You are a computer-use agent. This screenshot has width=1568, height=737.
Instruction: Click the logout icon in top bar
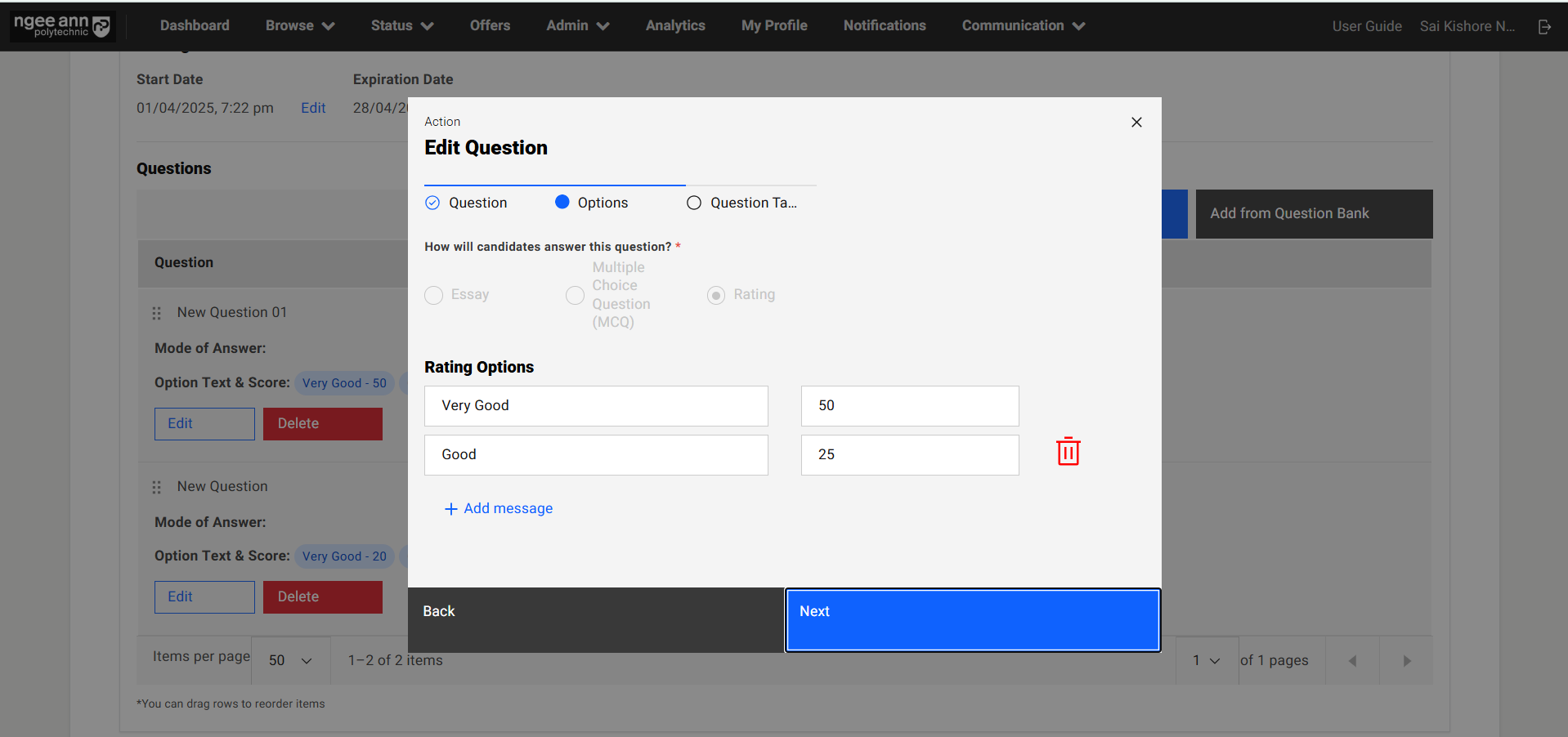1544,27
